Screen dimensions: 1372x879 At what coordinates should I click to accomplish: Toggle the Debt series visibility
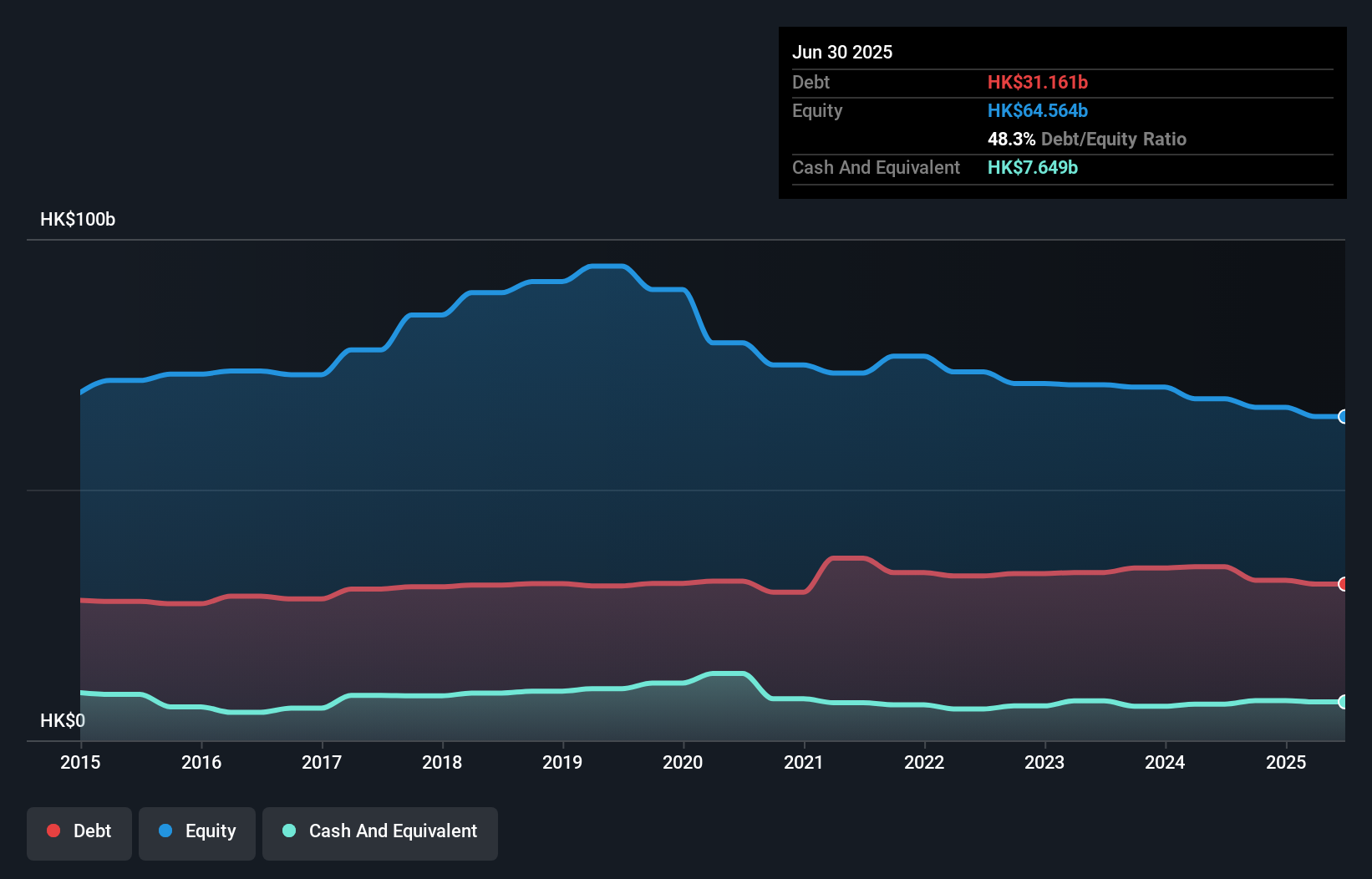(79, 831)
